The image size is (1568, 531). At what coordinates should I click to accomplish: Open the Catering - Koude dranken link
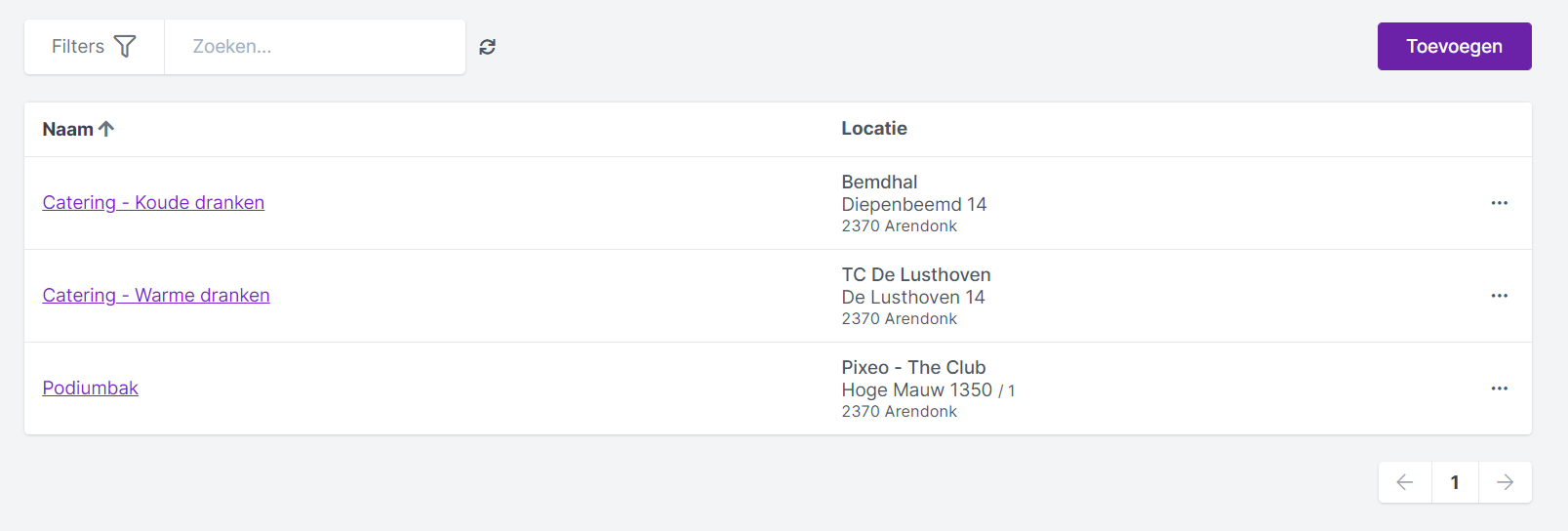tap(153, 202)
